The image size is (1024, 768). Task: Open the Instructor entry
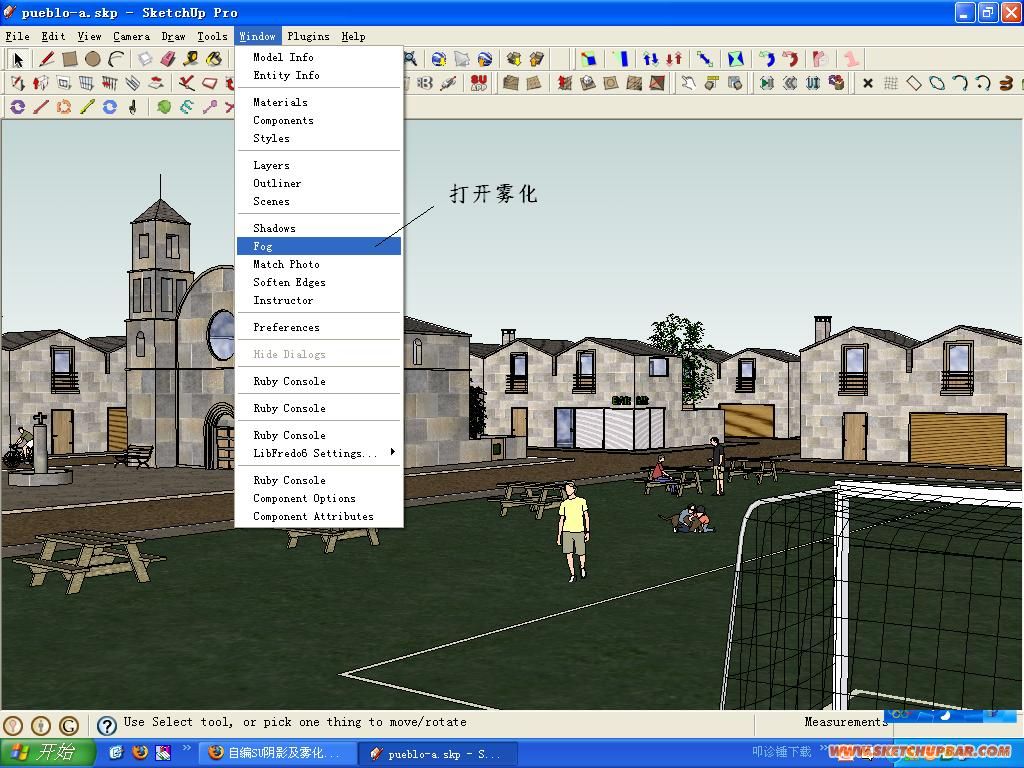pos(319,300)
